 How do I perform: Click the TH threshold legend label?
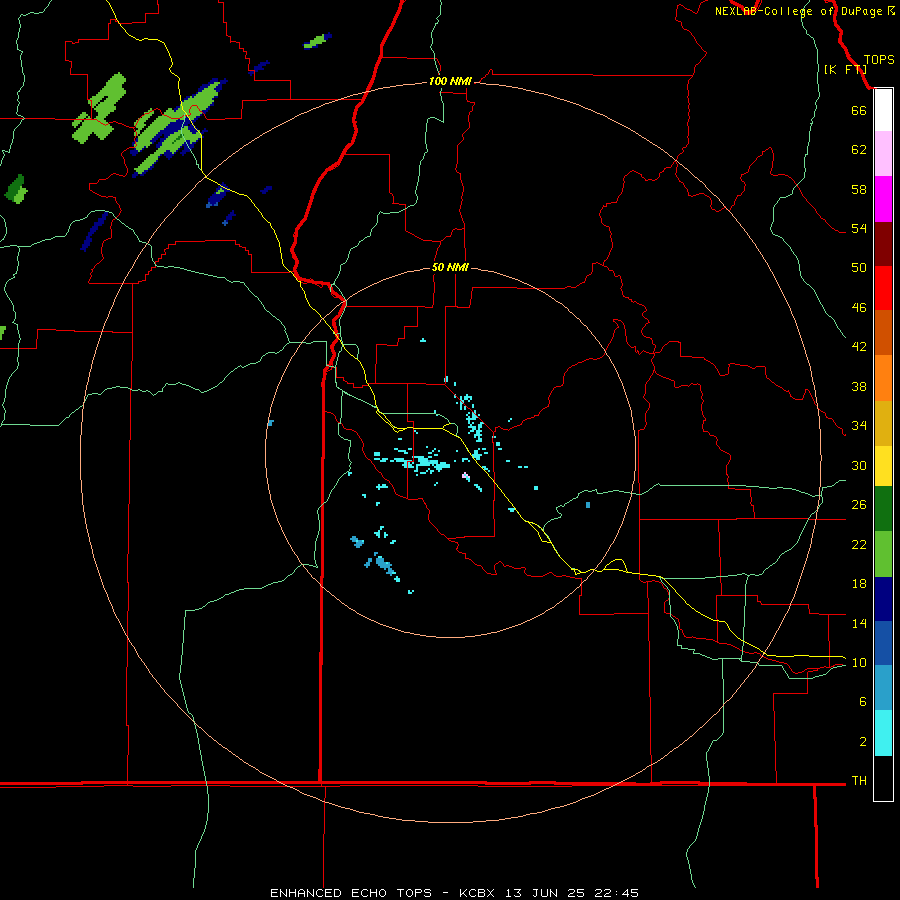click(859, 781)
